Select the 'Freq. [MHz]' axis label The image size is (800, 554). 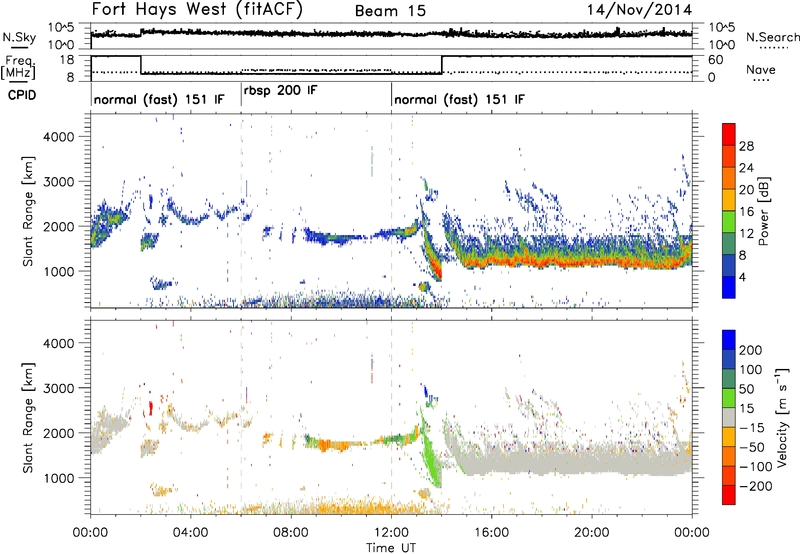19,67
